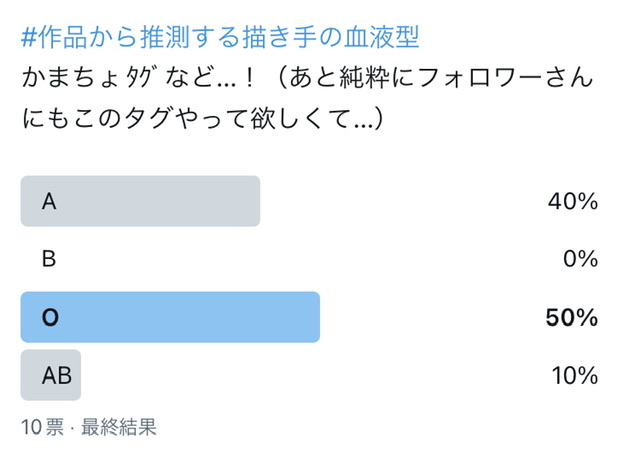Click the letter A poll label
The height and width of the screenshot is (464, 640).
tap(48, 201)
